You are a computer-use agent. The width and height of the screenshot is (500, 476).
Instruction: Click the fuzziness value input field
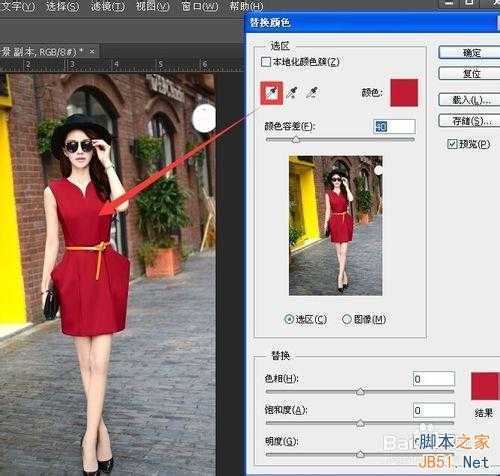point(394,127)
